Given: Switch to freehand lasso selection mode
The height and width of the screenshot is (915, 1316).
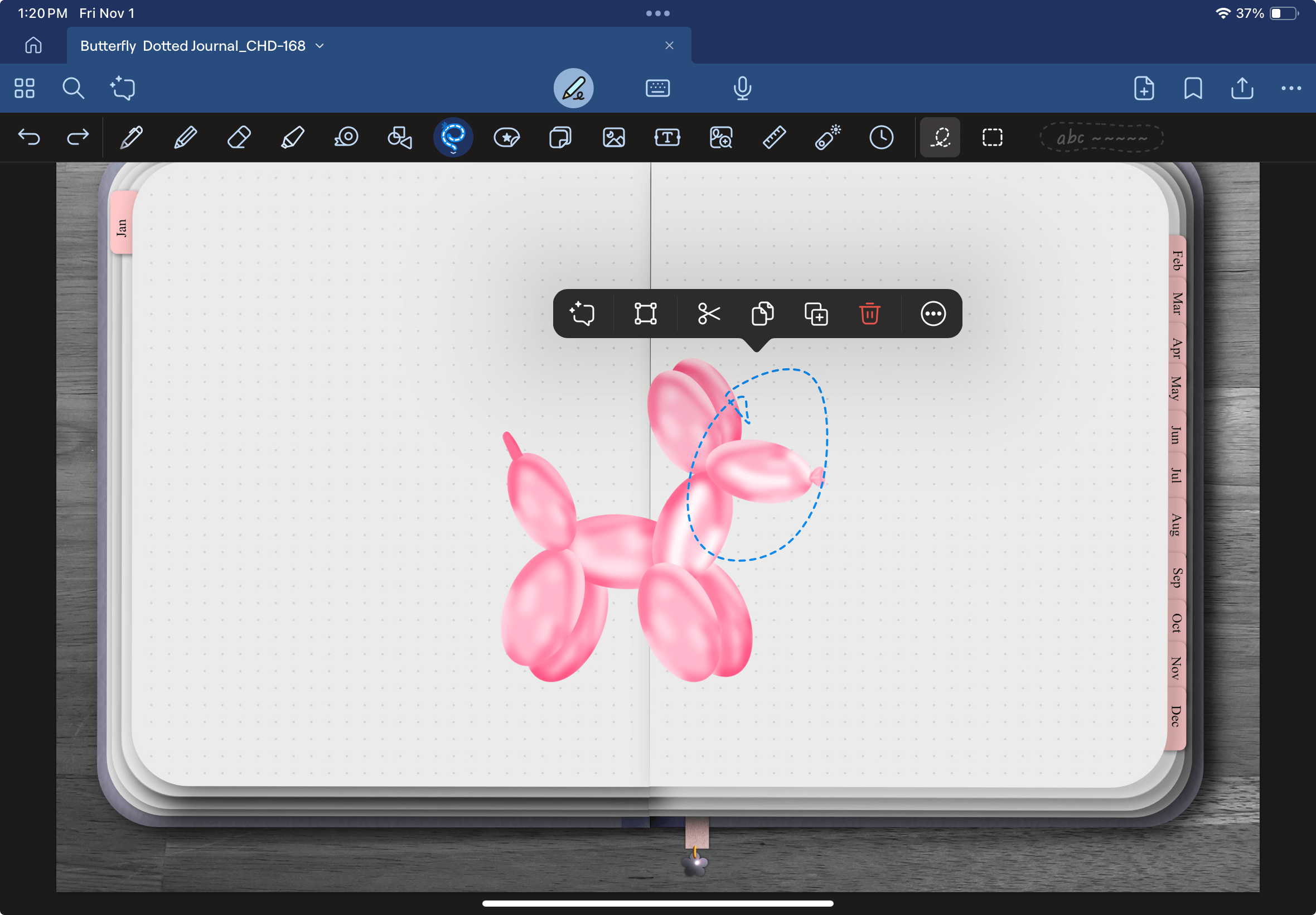Looking at the screenshot, I should (x=940, y=138).
